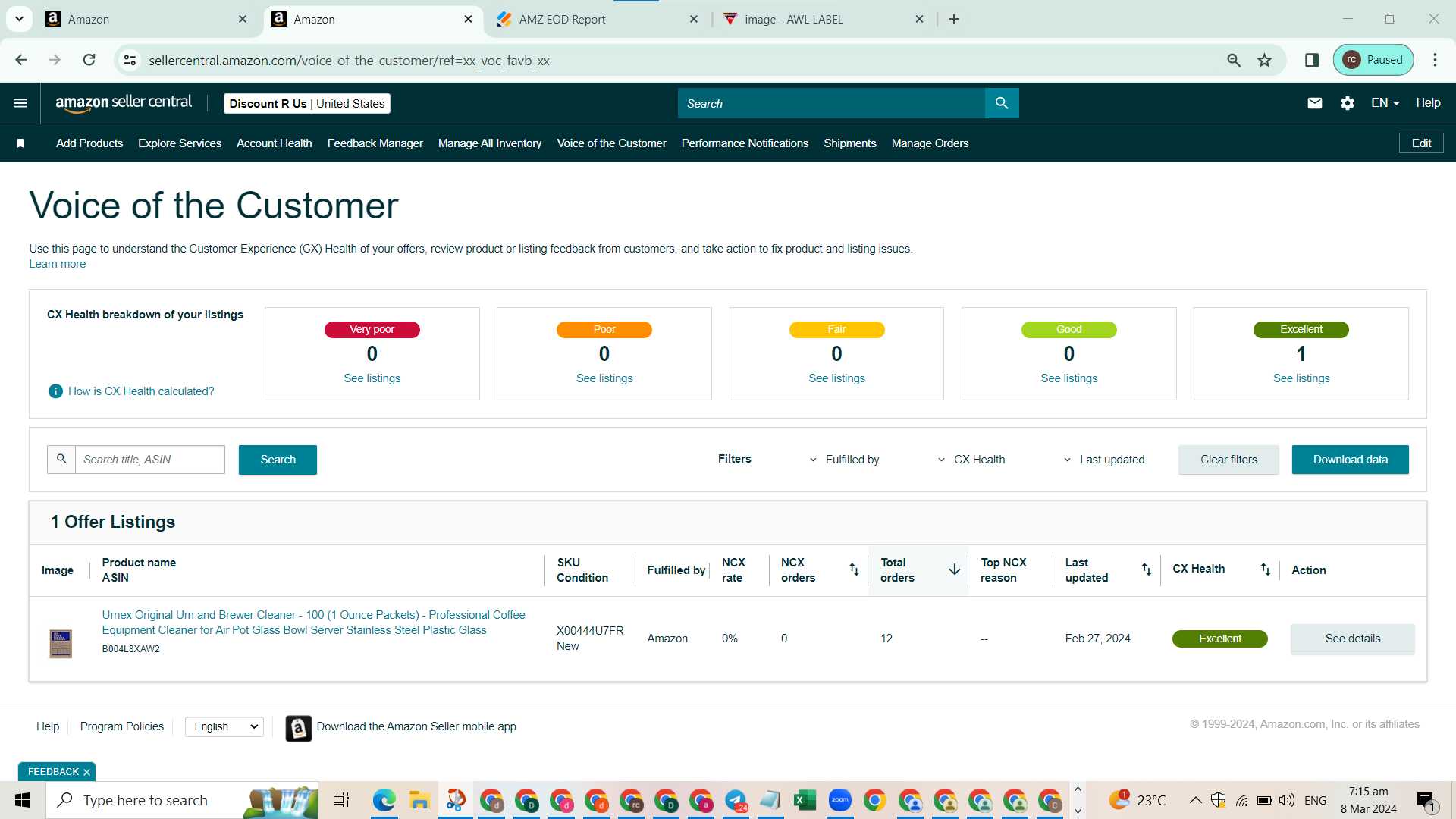This screenshot has width=1456, height=819.
Task: Open Excel from the taskbar
Action: point(805,800)
